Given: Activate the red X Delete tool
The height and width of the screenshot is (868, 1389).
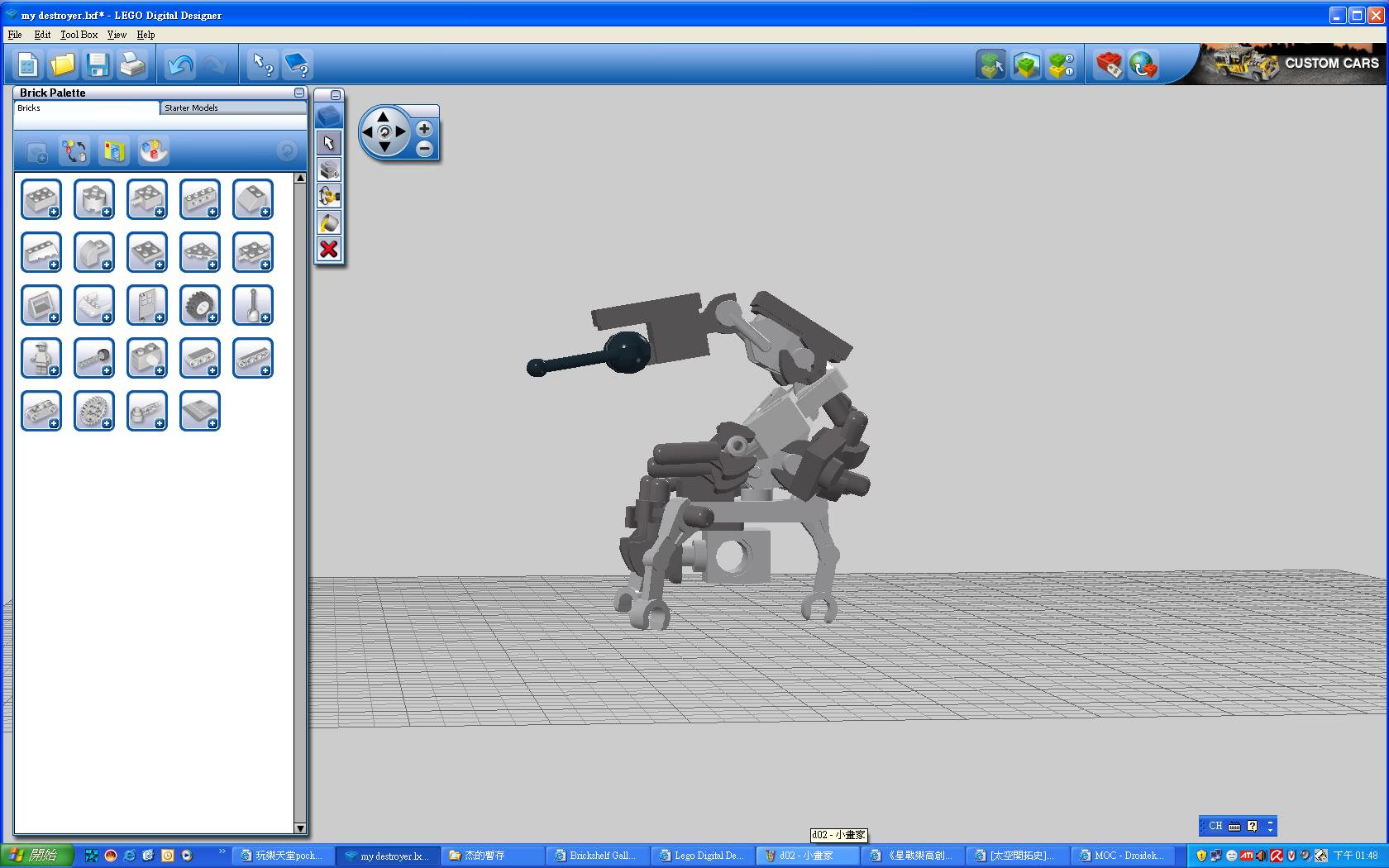Looking at the screenshot, I should 329,249.
